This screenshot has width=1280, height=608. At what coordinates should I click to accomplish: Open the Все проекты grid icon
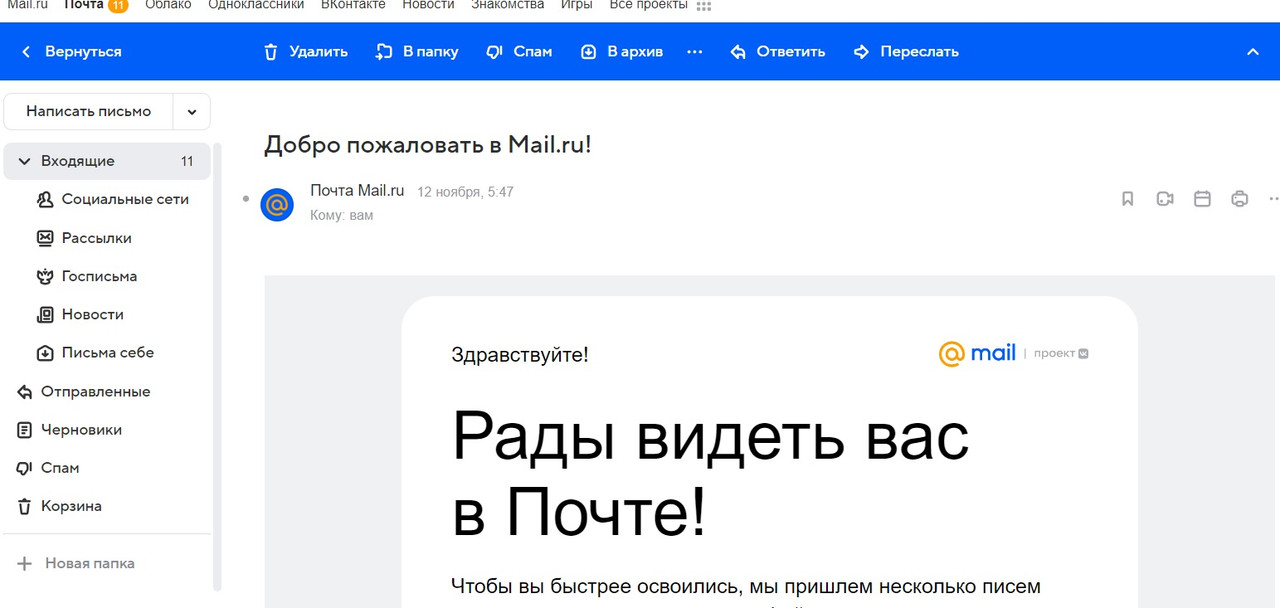(704, 6)
